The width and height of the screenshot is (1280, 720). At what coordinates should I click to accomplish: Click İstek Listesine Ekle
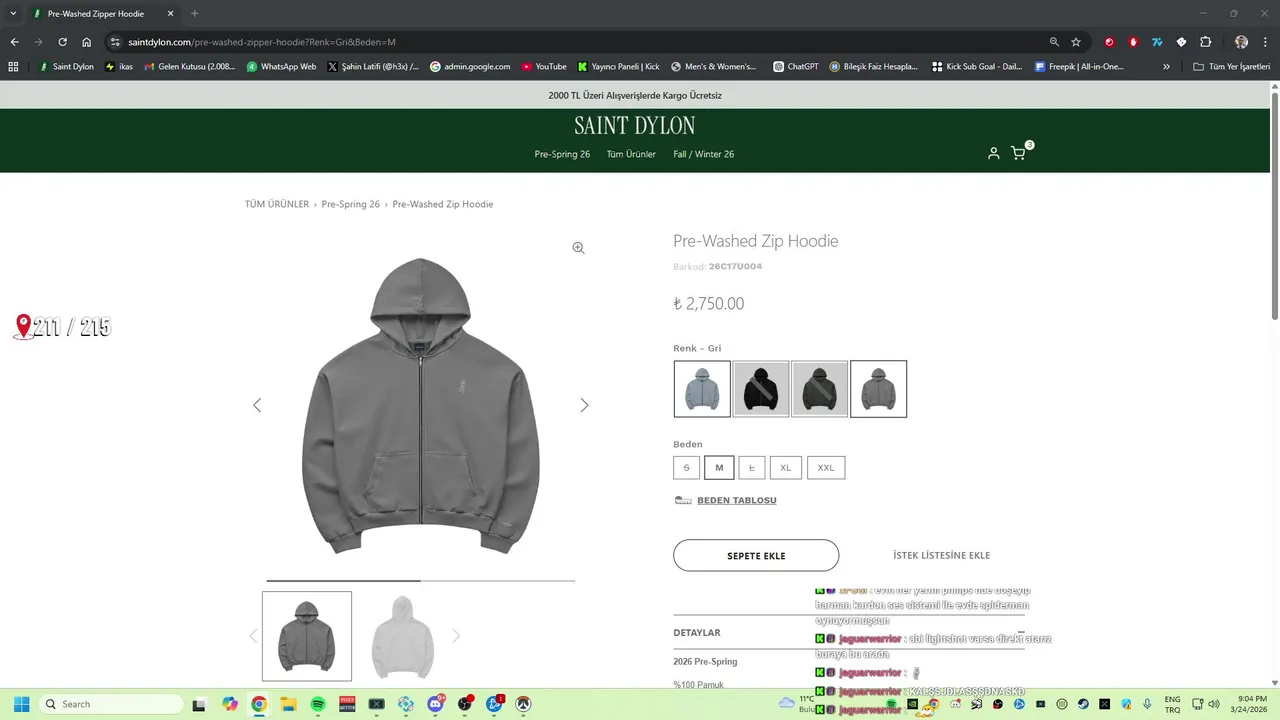941,555
